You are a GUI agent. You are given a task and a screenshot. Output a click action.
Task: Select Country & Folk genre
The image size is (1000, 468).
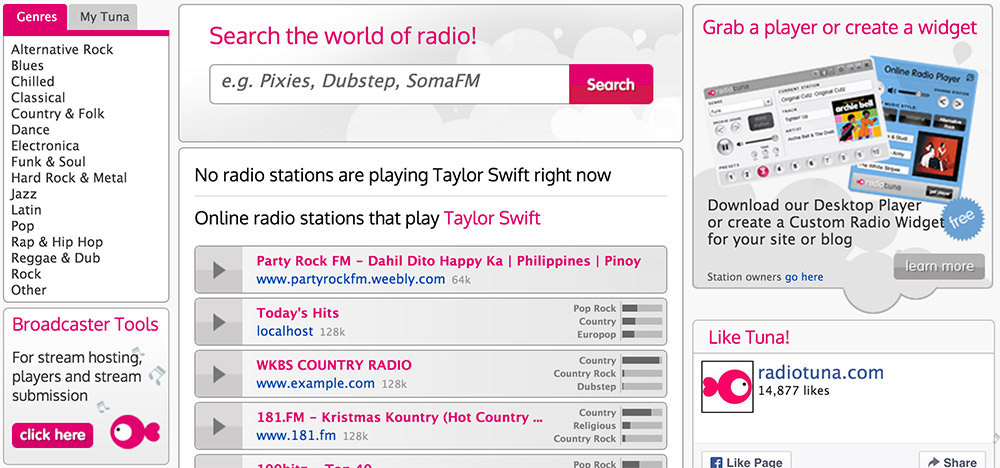pyautogui.click(x=57, y=113)
